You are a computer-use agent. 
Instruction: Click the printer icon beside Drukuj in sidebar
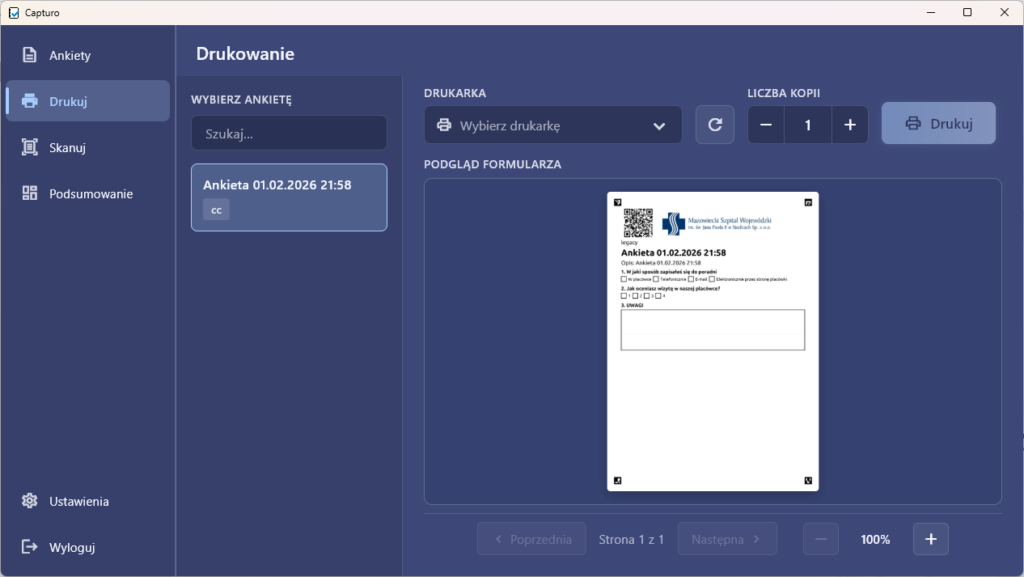pos(29,101)
